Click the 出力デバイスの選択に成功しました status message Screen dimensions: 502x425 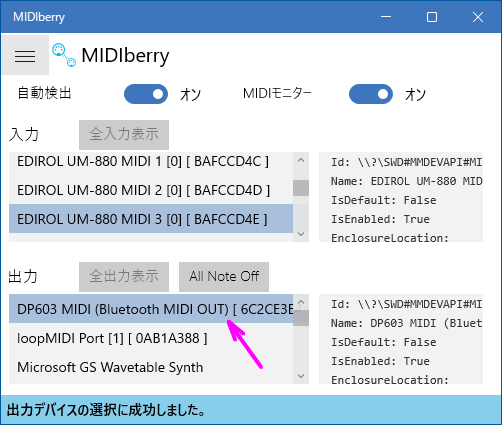[106, 410]
